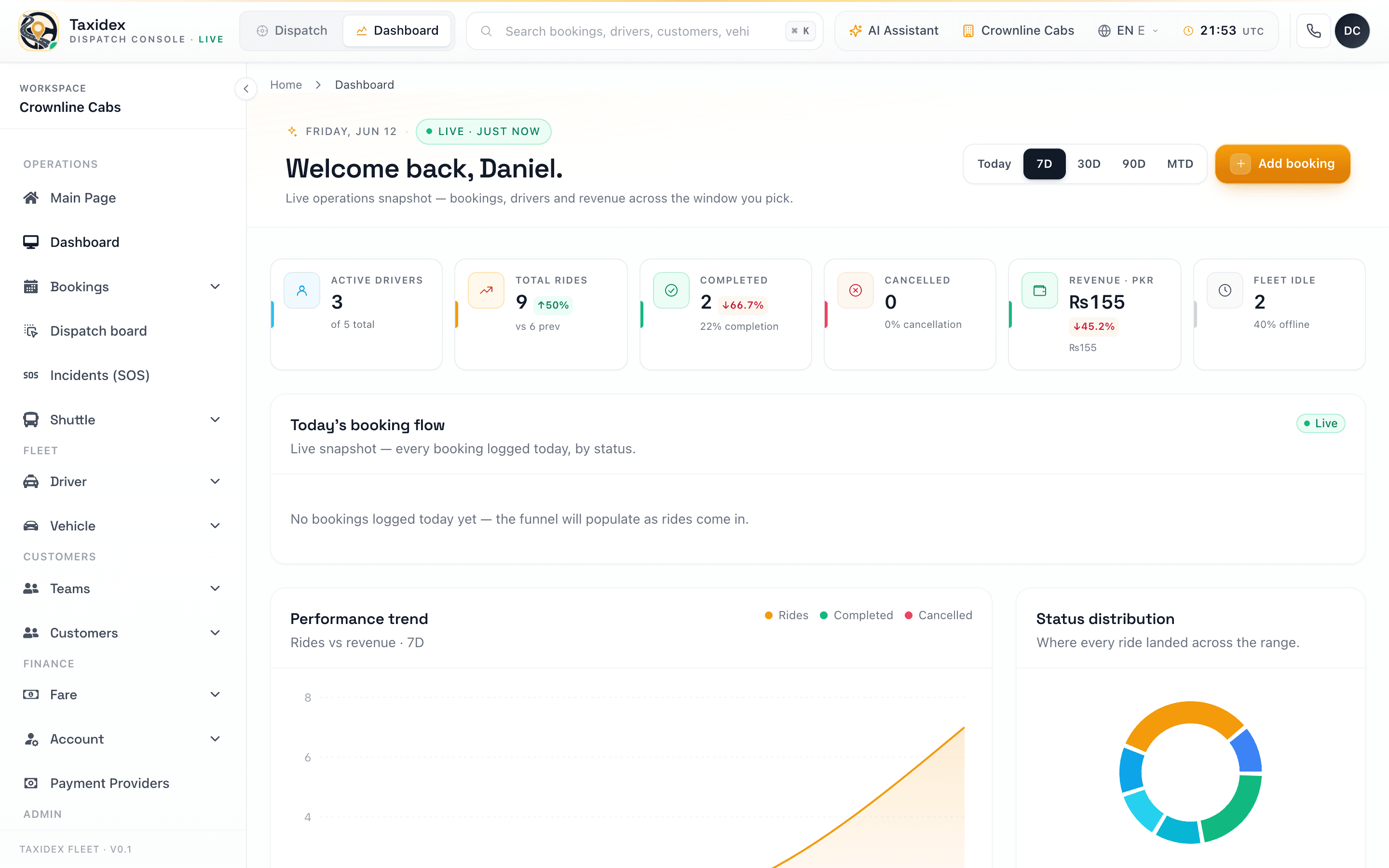Expand the Driver menu chevron
Screen dimensions: 1389x868
click(215, 482)
